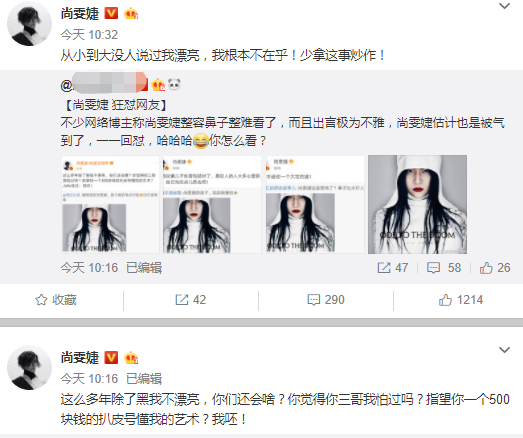
Task: Open 尚雯婕 username link on second post
Action: (x=80, y=358)
